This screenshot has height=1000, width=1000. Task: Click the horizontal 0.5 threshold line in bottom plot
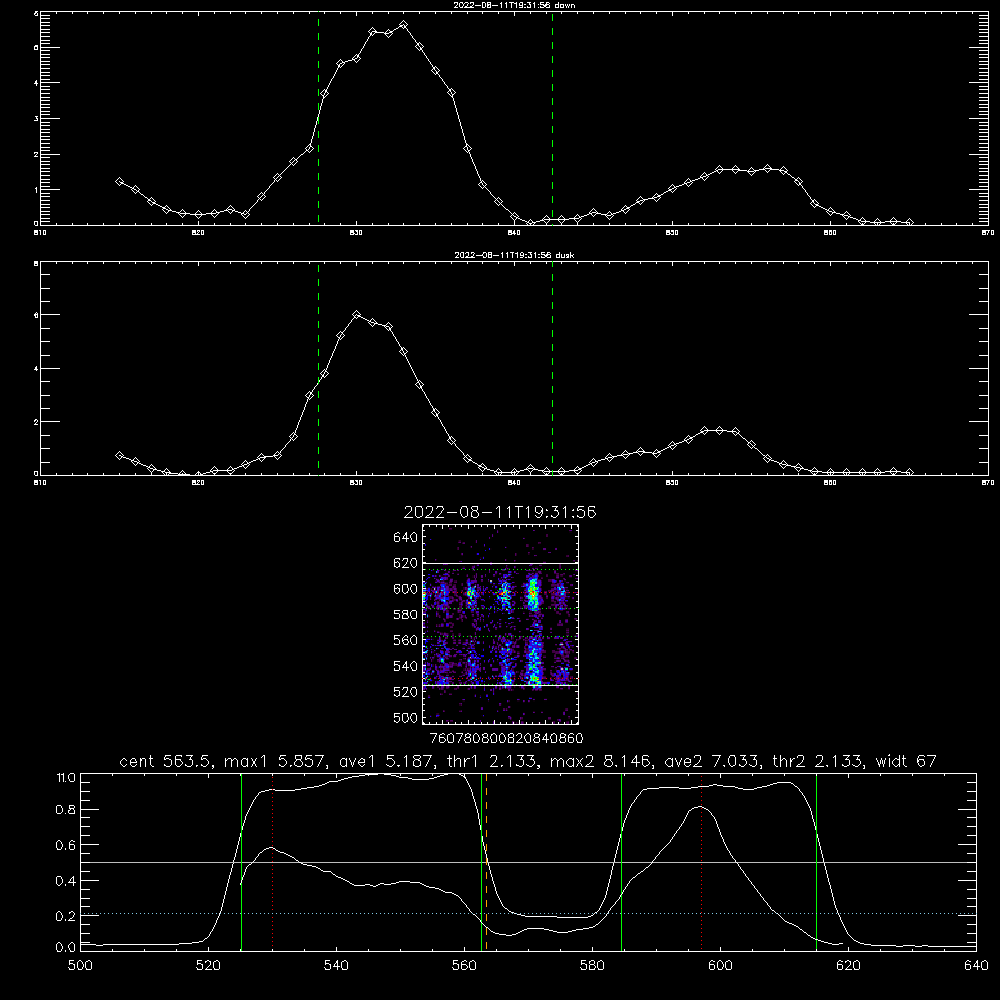tap(528, 862)
